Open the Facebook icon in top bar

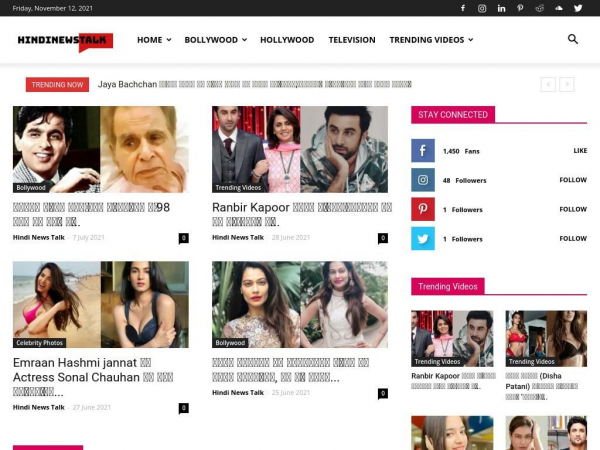(x=463, y=8)
